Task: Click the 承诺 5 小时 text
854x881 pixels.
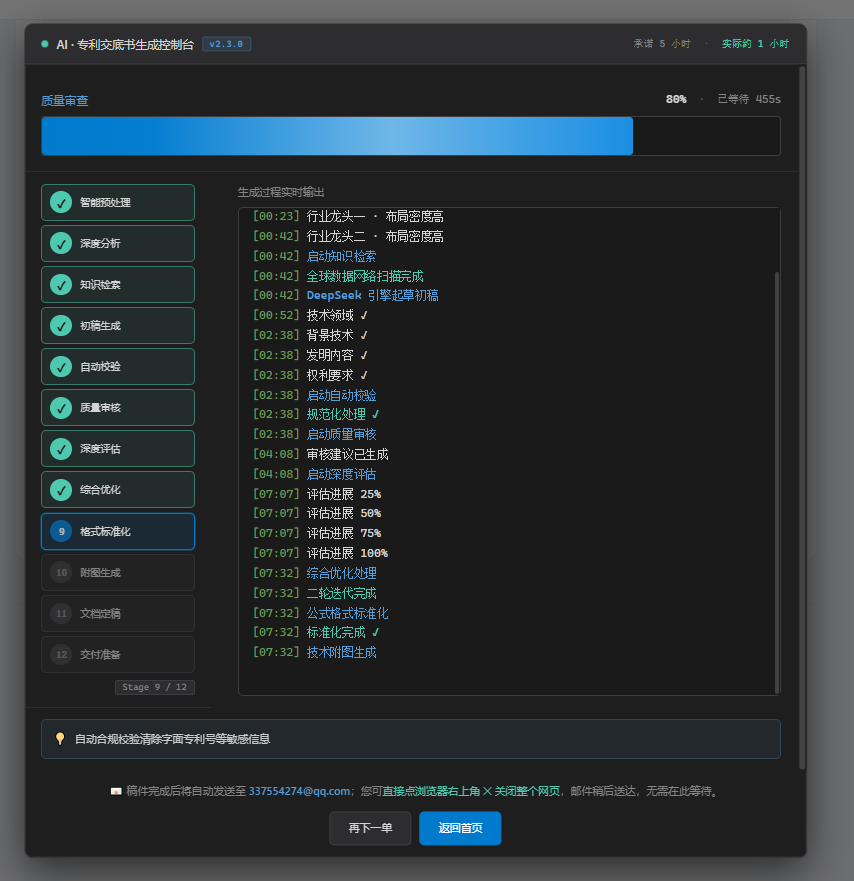Action: (x=662, y=44)
